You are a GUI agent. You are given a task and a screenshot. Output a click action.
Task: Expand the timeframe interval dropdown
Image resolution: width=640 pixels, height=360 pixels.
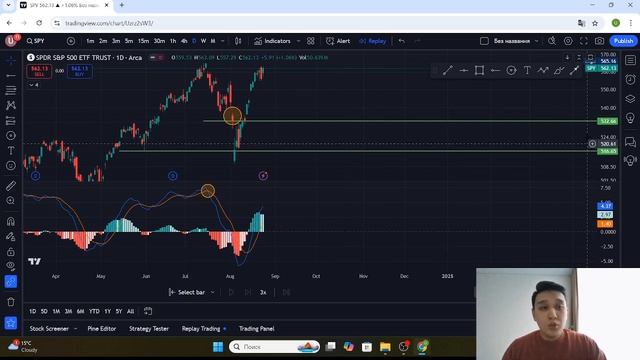click(222, 41)
